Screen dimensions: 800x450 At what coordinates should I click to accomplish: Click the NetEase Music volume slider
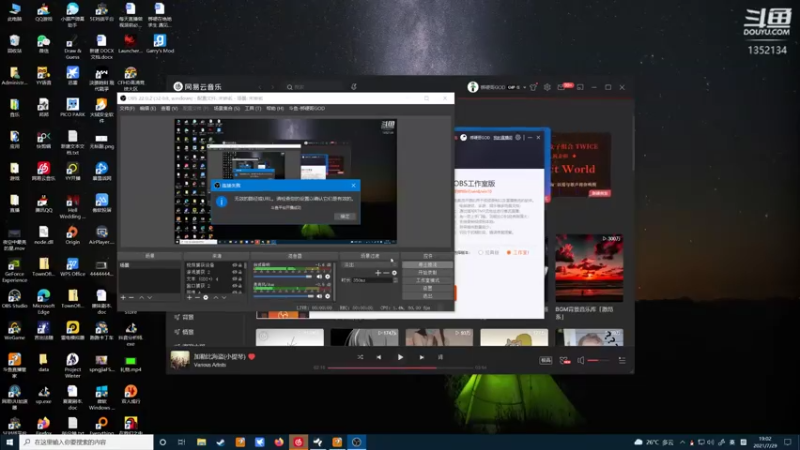coord(598,360)
